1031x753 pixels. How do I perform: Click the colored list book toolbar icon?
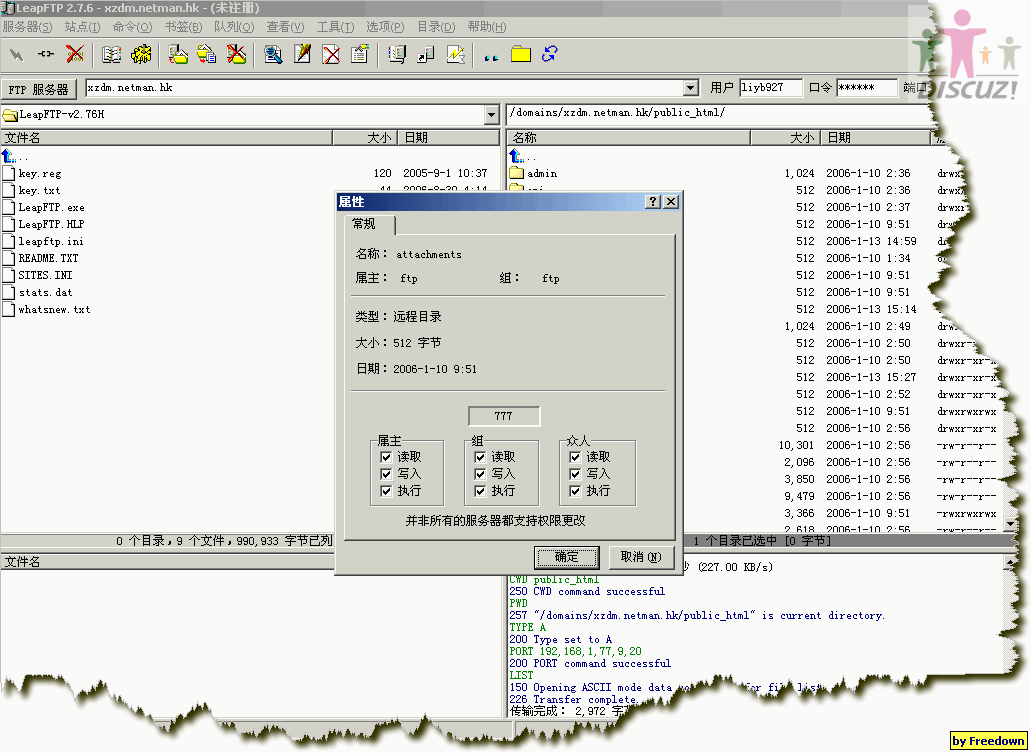pyautogui.click(x=396, y=55)
